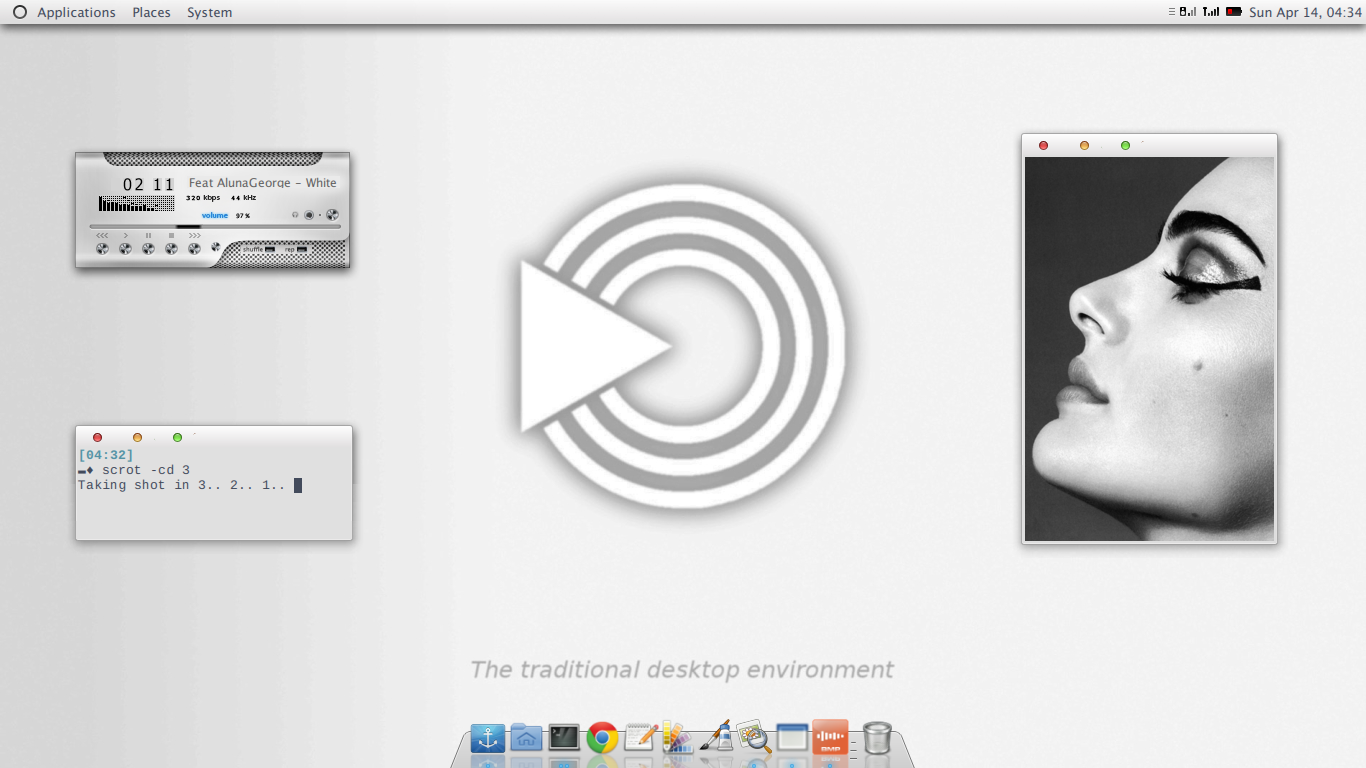Skip to next track in music player
This screenshot has width=1366, height=768.
[194, 248]
